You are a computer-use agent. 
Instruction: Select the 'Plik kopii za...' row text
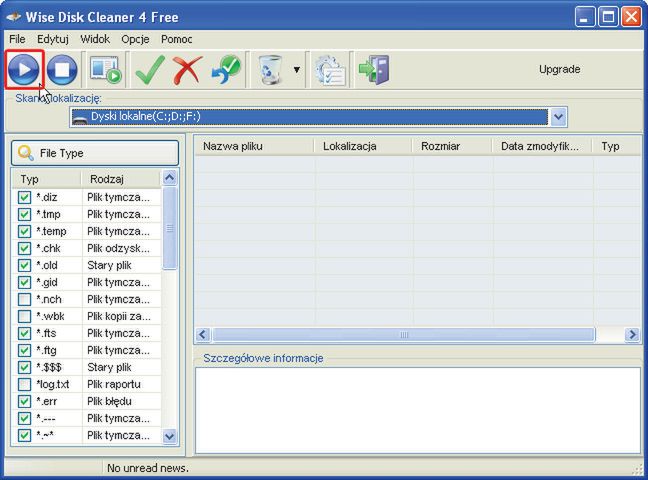[119, 316]
